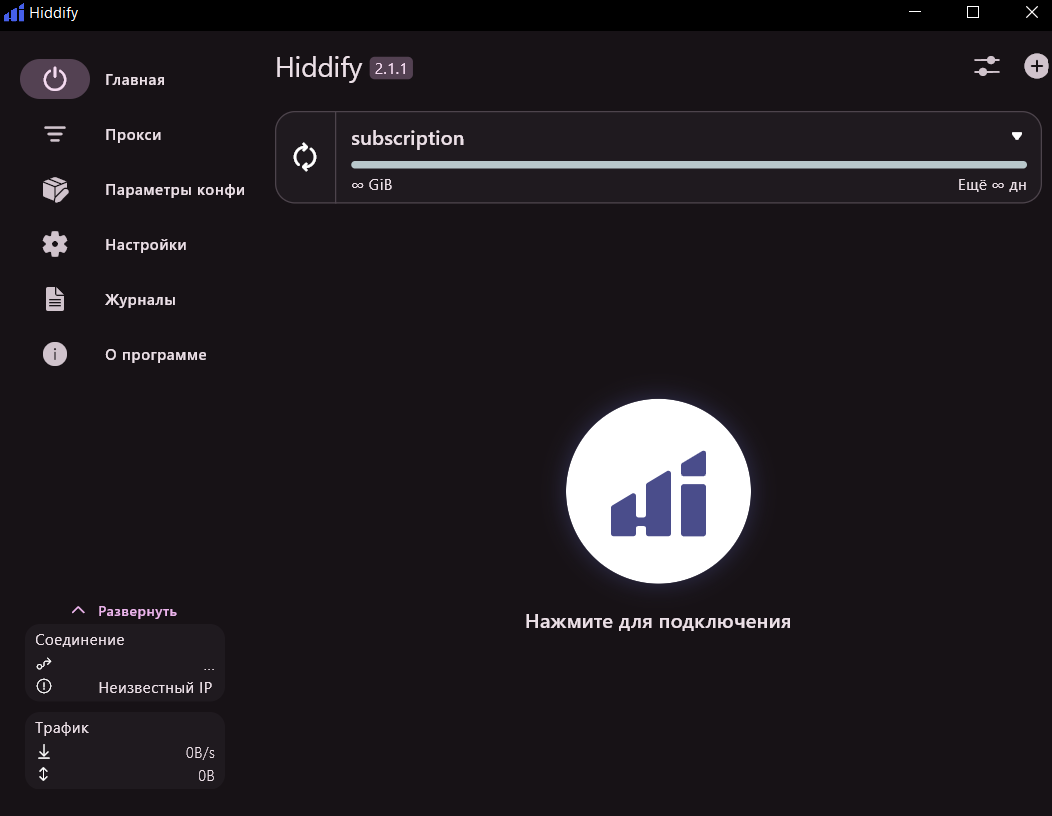Click the Неизвестный IP label
This screenshot has height=816, width=1052.
[155, 688]
